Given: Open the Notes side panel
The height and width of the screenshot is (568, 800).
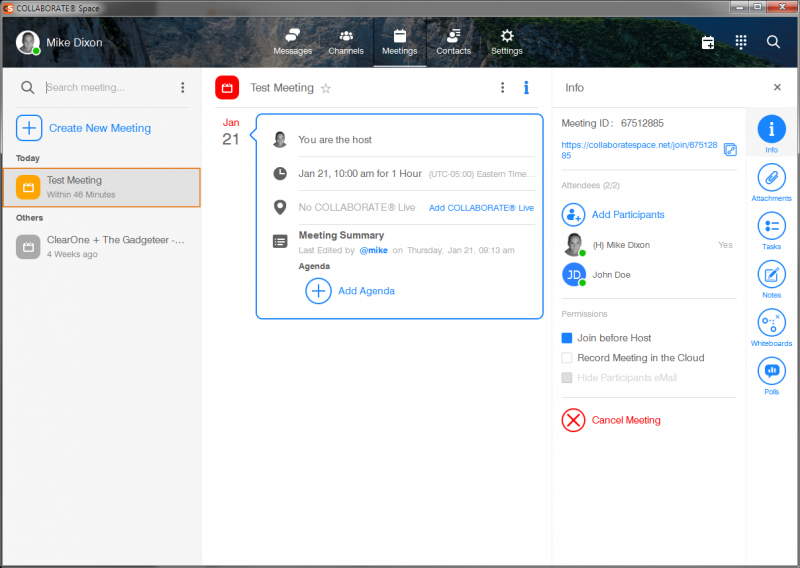Looking at the screenshot, I should coord(771,279).
